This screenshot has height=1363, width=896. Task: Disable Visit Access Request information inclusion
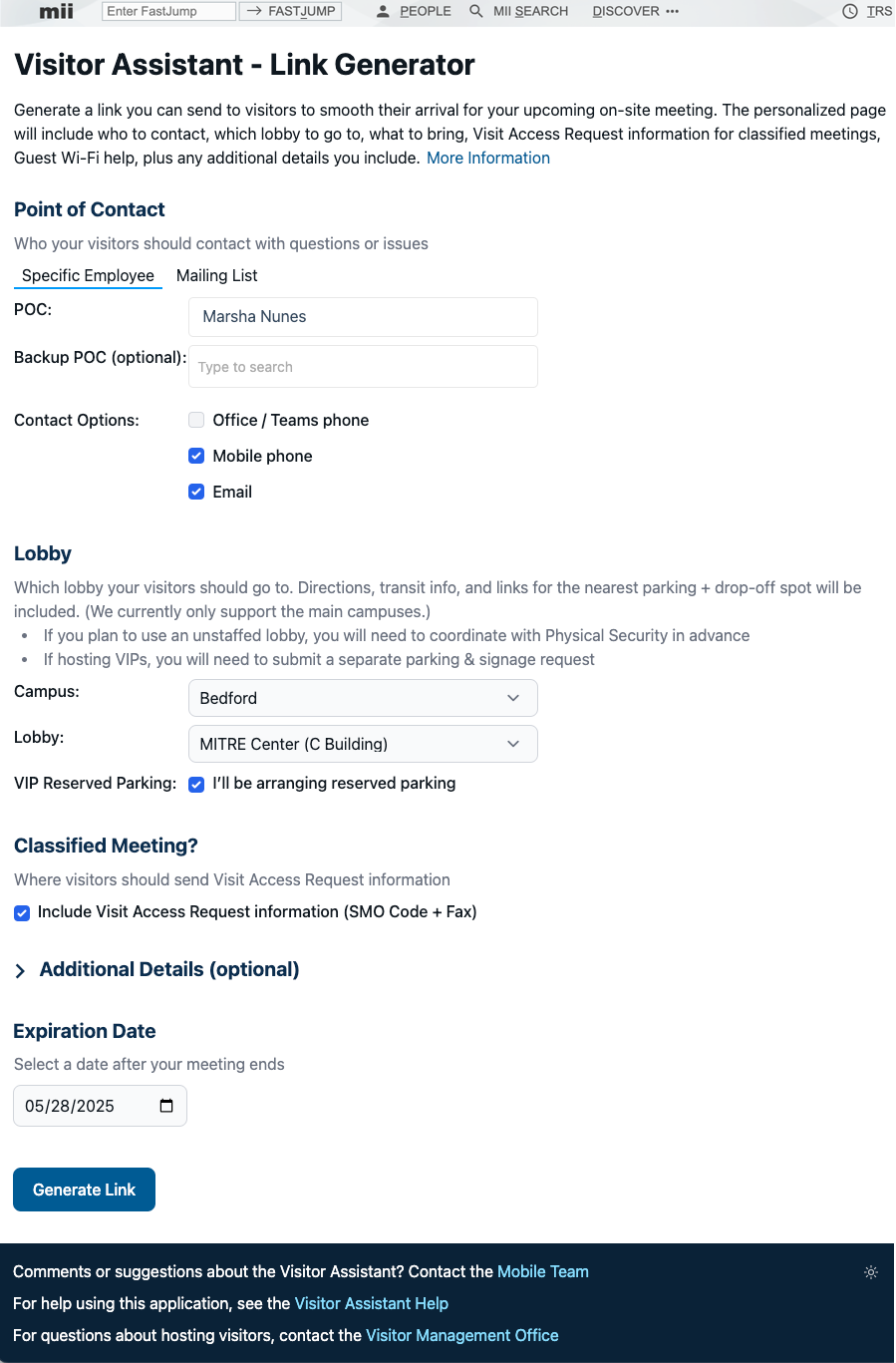point(21,912)
